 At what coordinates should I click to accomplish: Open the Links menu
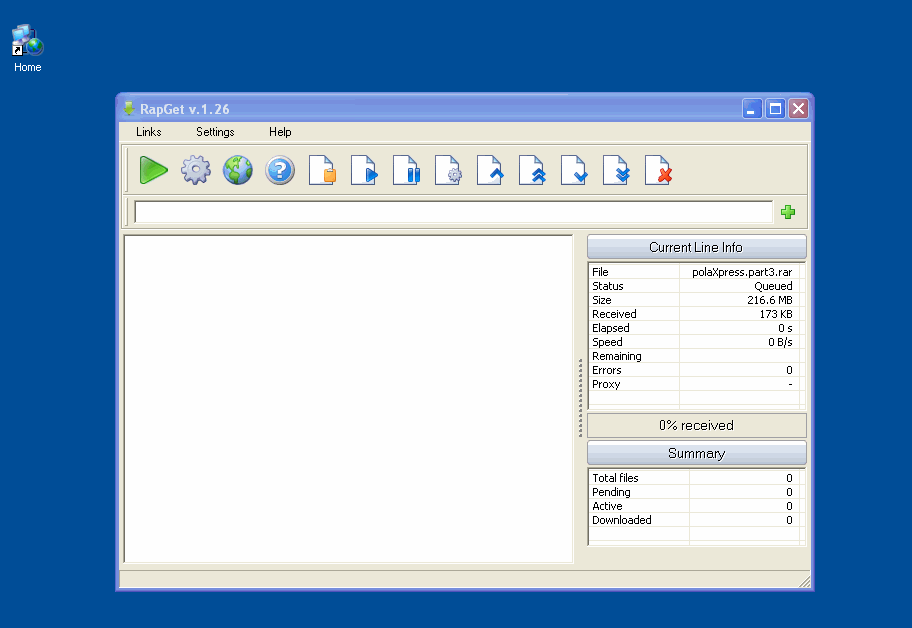pyautogui.click(x=148, y=132)
